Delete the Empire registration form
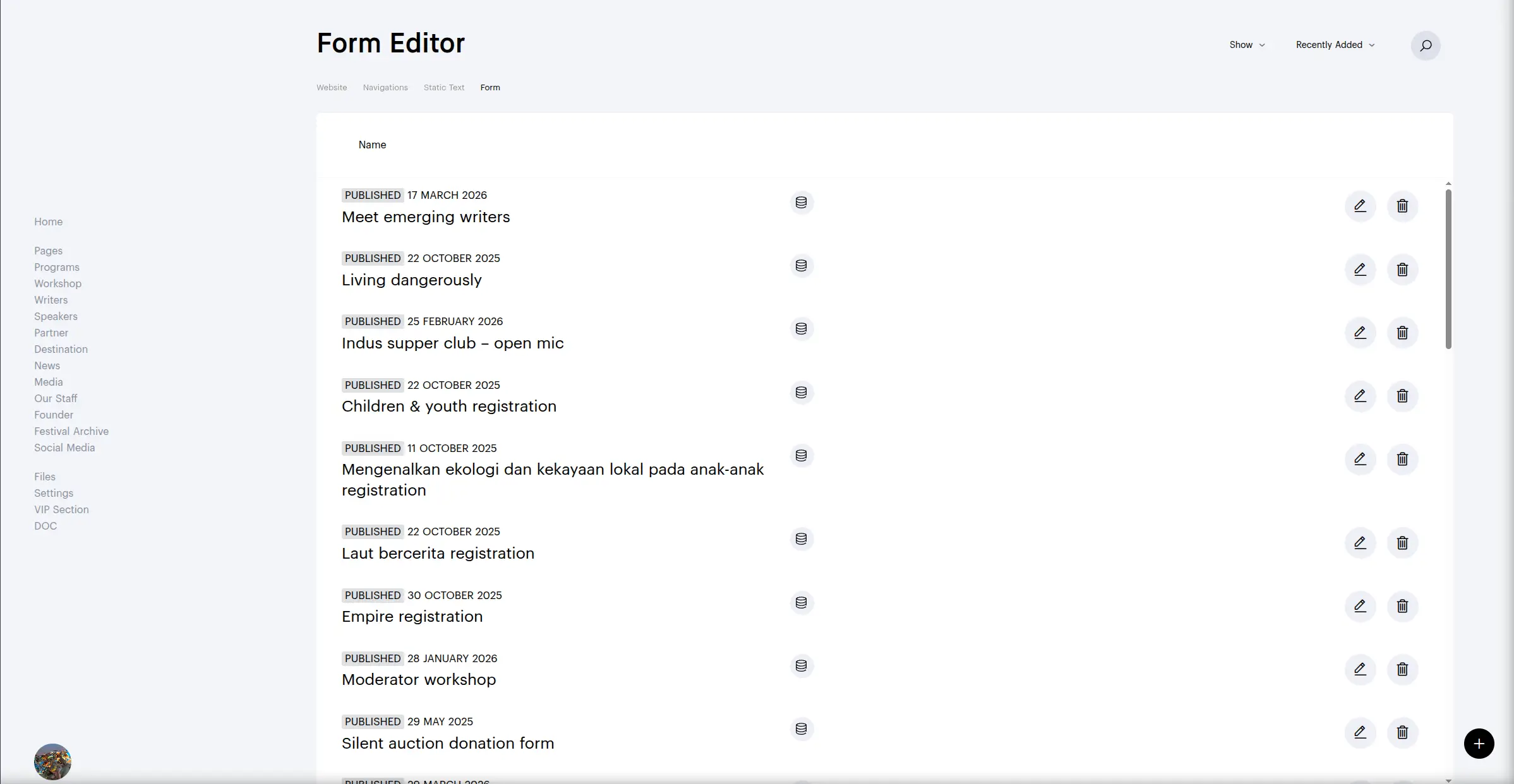 pyautogui.click(x=1402, y=606)
